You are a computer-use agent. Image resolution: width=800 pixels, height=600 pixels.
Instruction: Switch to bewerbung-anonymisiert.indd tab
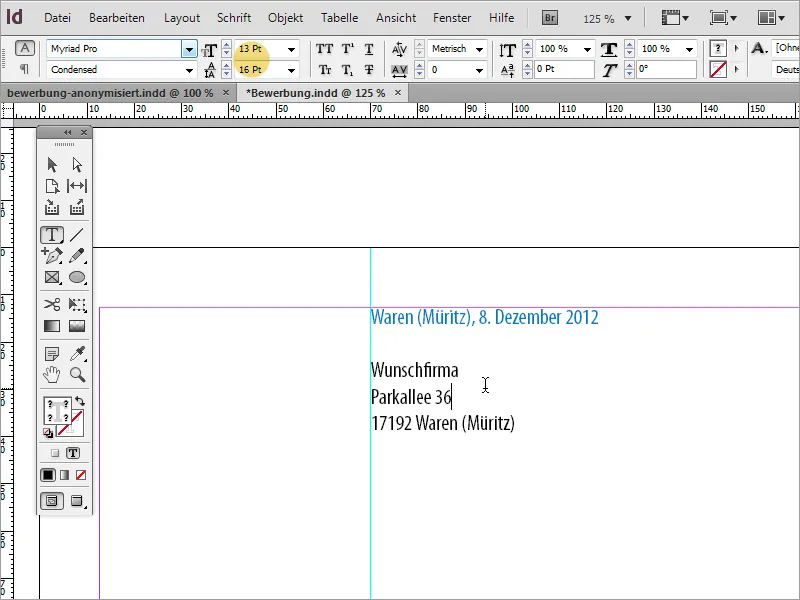pos(110,93)
